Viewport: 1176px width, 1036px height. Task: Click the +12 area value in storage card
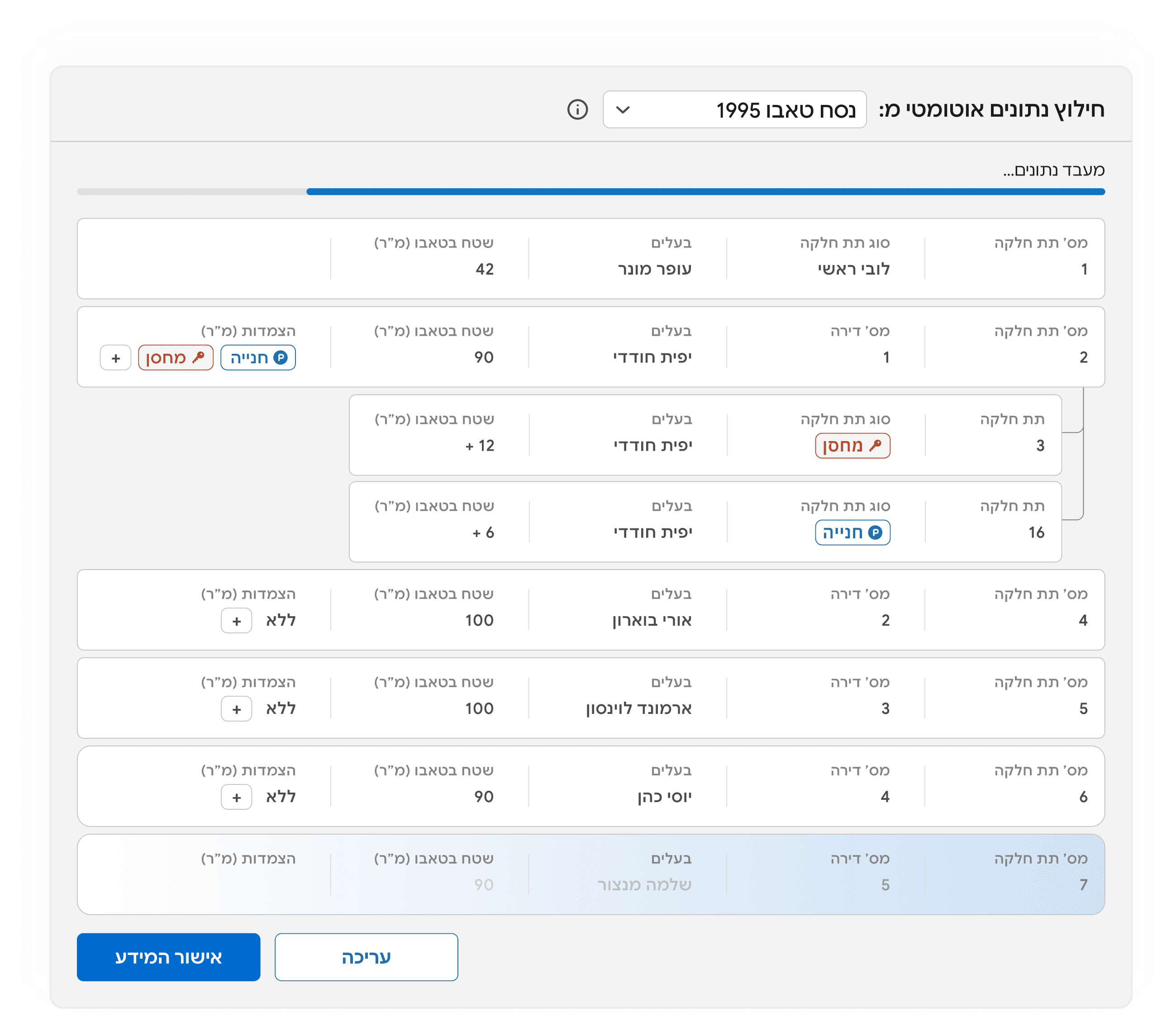click(x=480, y=445)
